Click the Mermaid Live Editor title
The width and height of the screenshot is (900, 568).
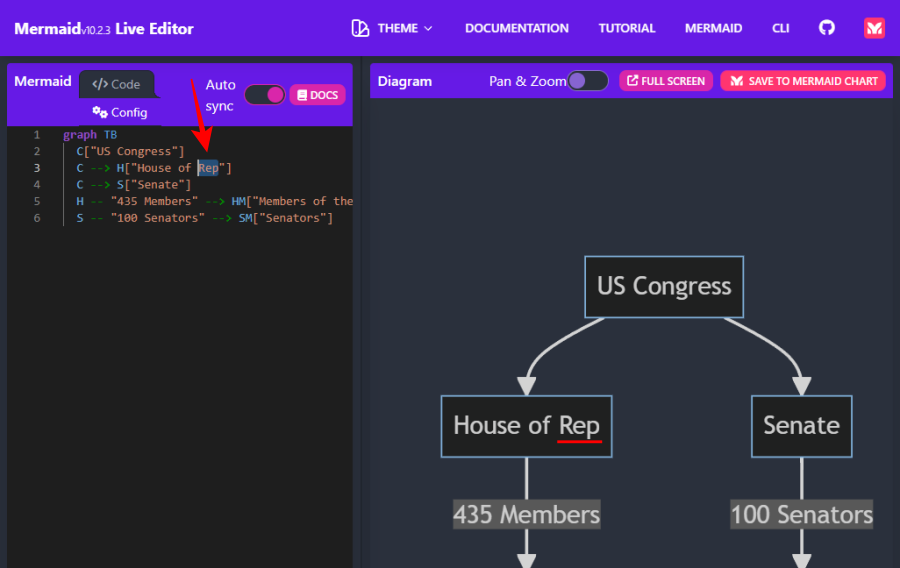click(104, 29)
